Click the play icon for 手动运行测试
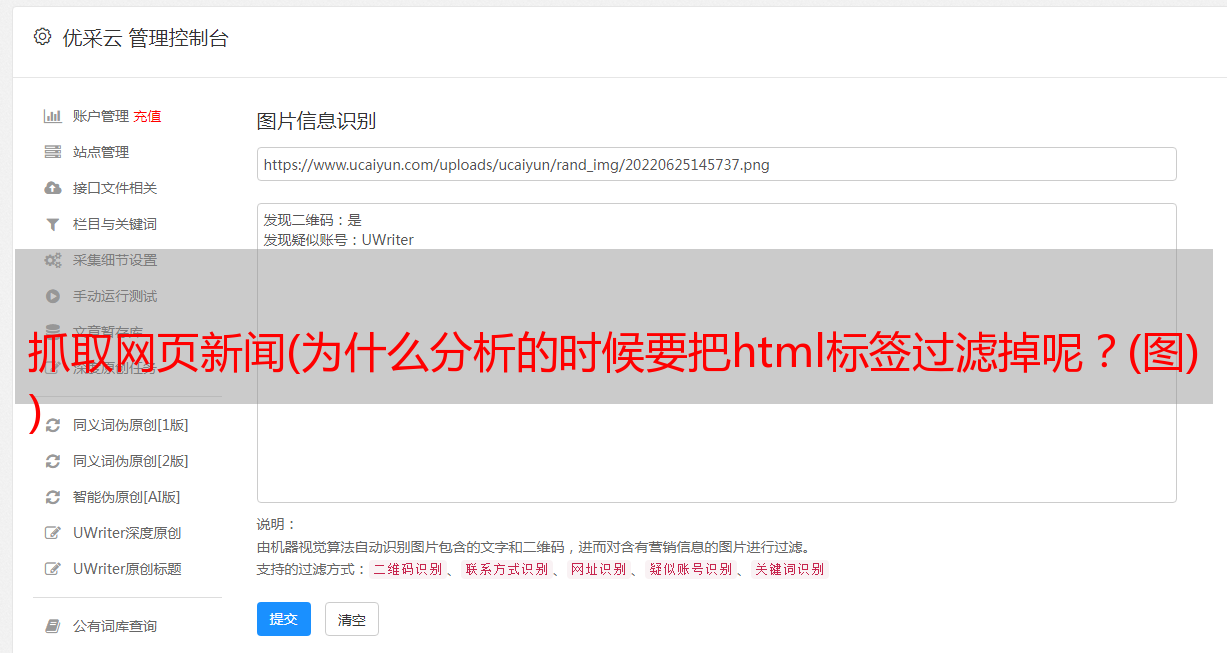1227x653 pixels. tap(53, 296)
